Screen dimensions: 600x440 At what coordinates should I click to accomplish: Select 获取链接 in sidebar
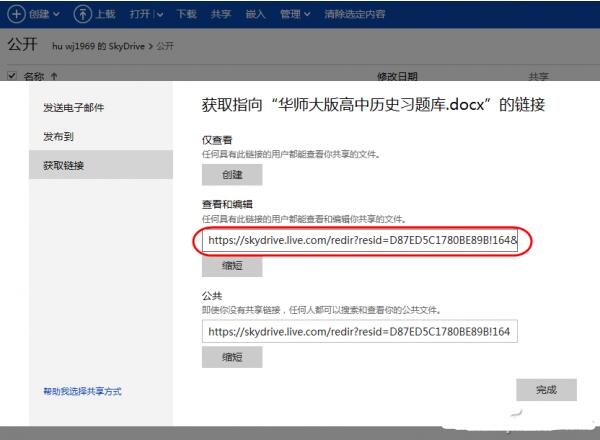[101, 165]
